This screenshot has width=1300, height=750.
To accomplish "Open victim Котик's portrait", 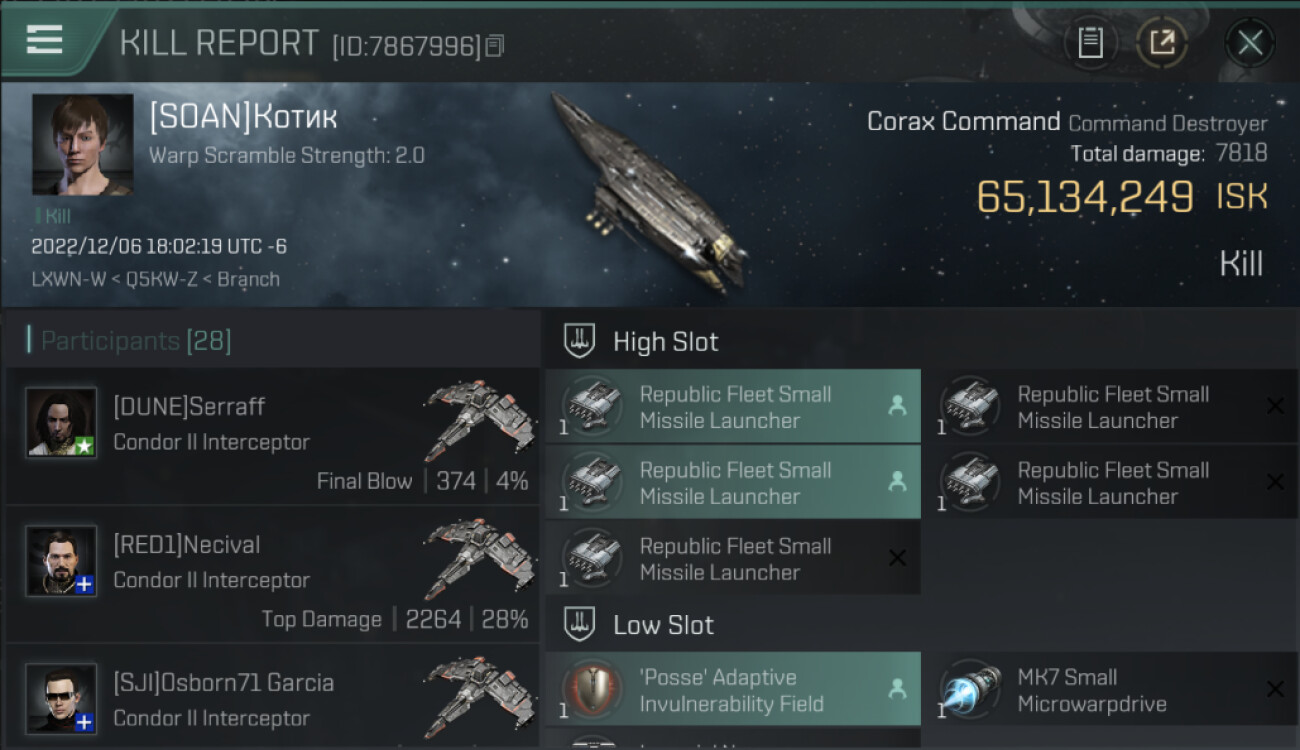I will click(x=82, y=145).
